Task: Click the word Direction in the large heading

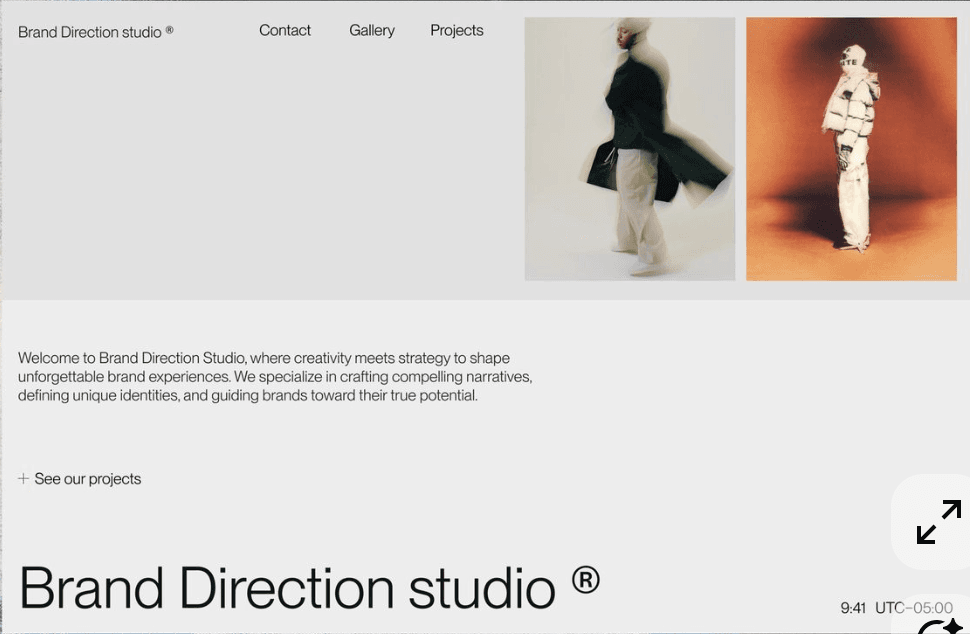Action: point(286,588)
